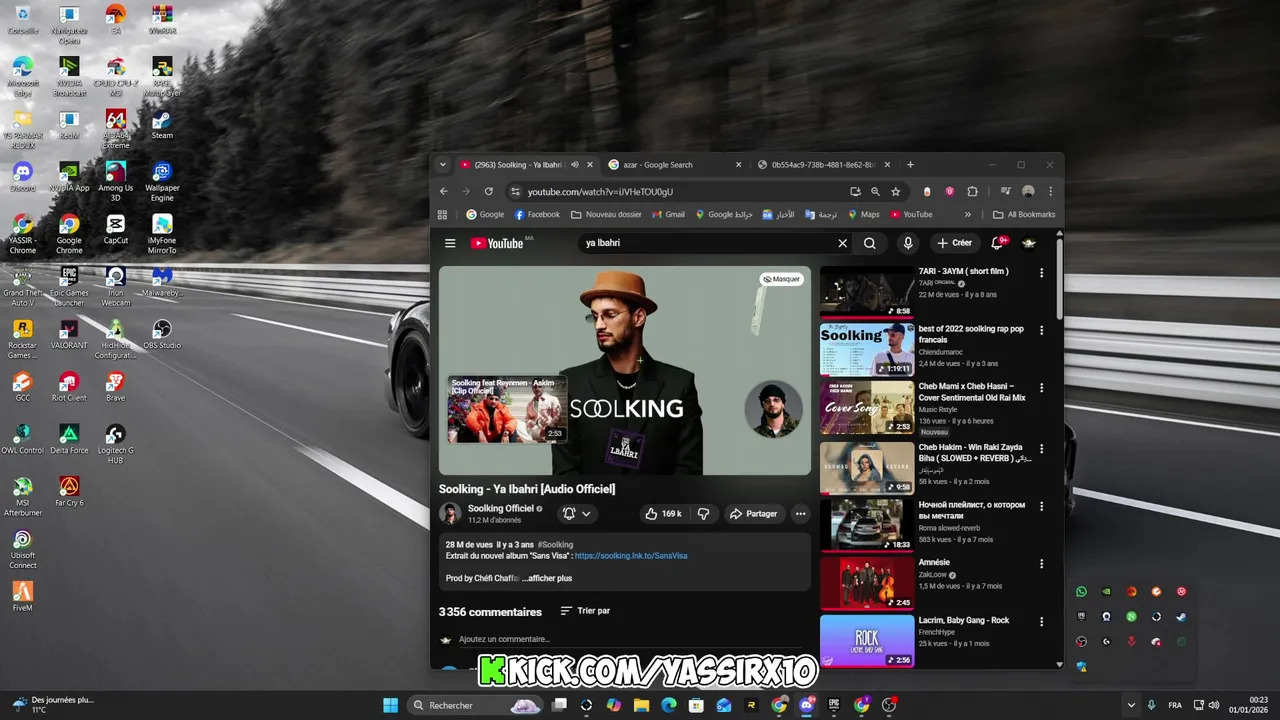Open Chrome extensions puzzle icon
Screen dimensions: 1280x720
pos(972,191)
